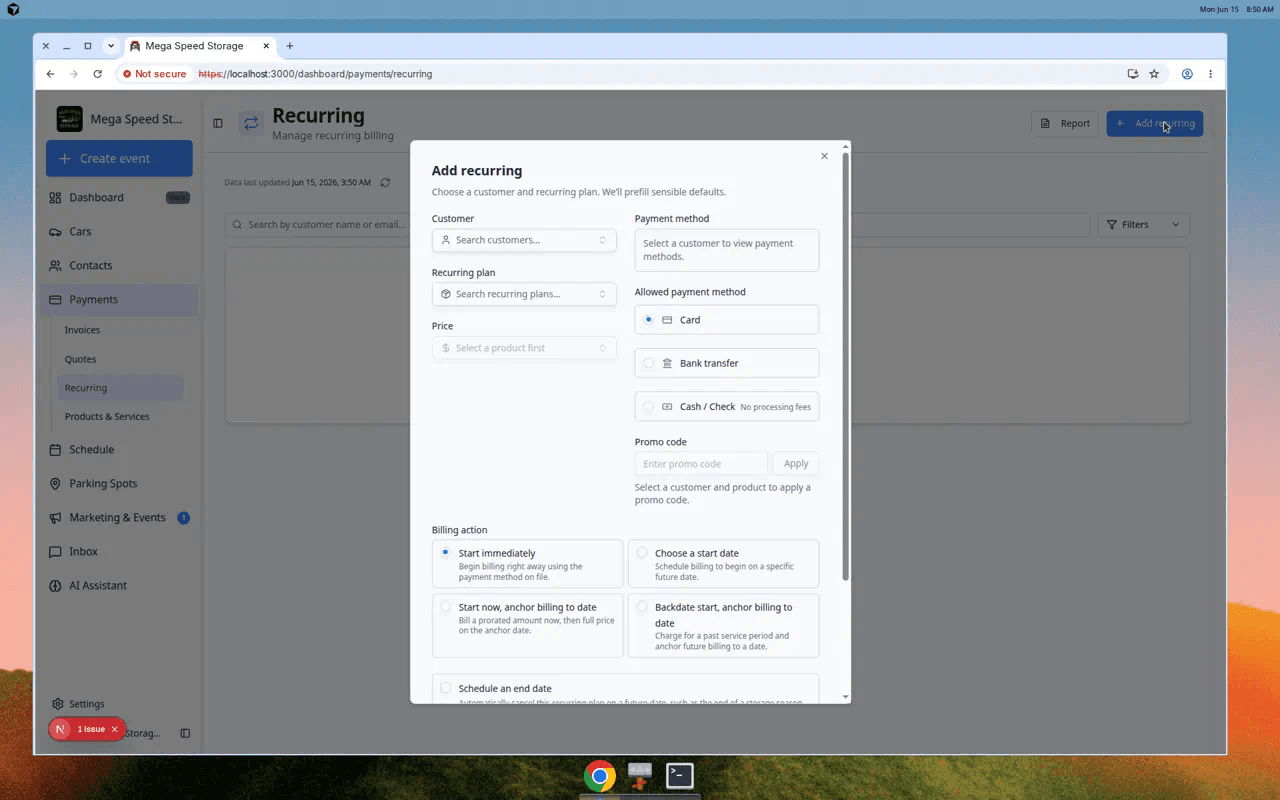Click the Not secure site info chip

pos(155,74)
